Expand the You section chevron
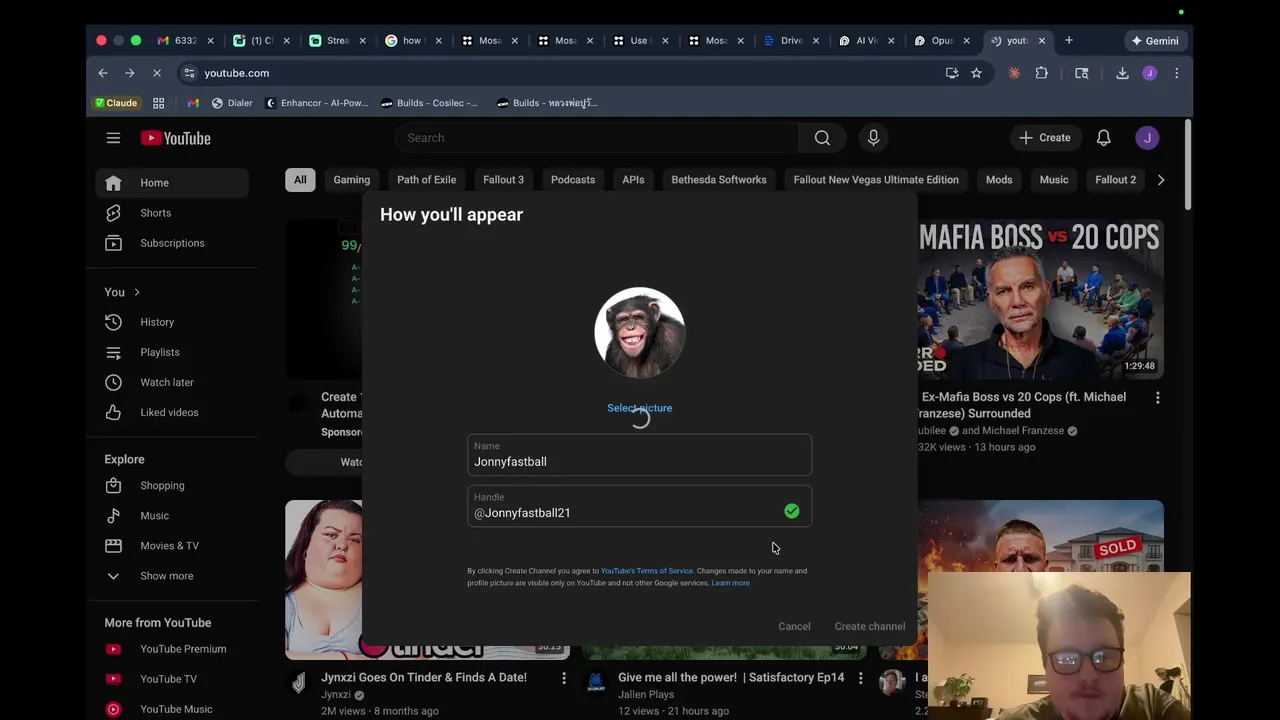Screen dimensions: 1280x720 (x=136, y=292)
